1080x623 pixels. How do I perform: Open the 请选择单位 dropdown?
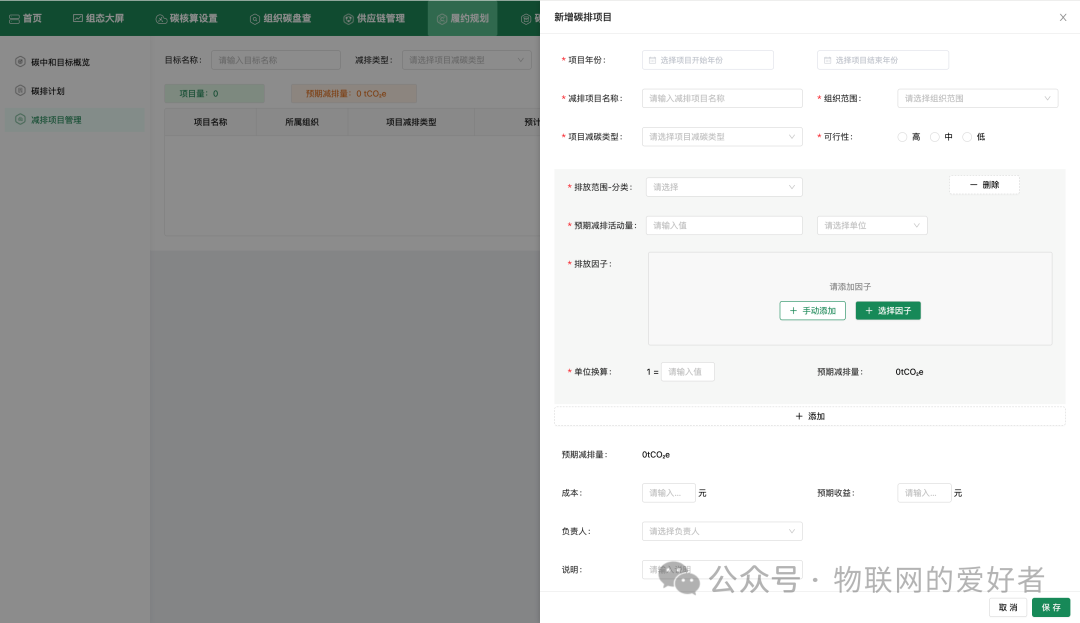[x=871, y=225]
